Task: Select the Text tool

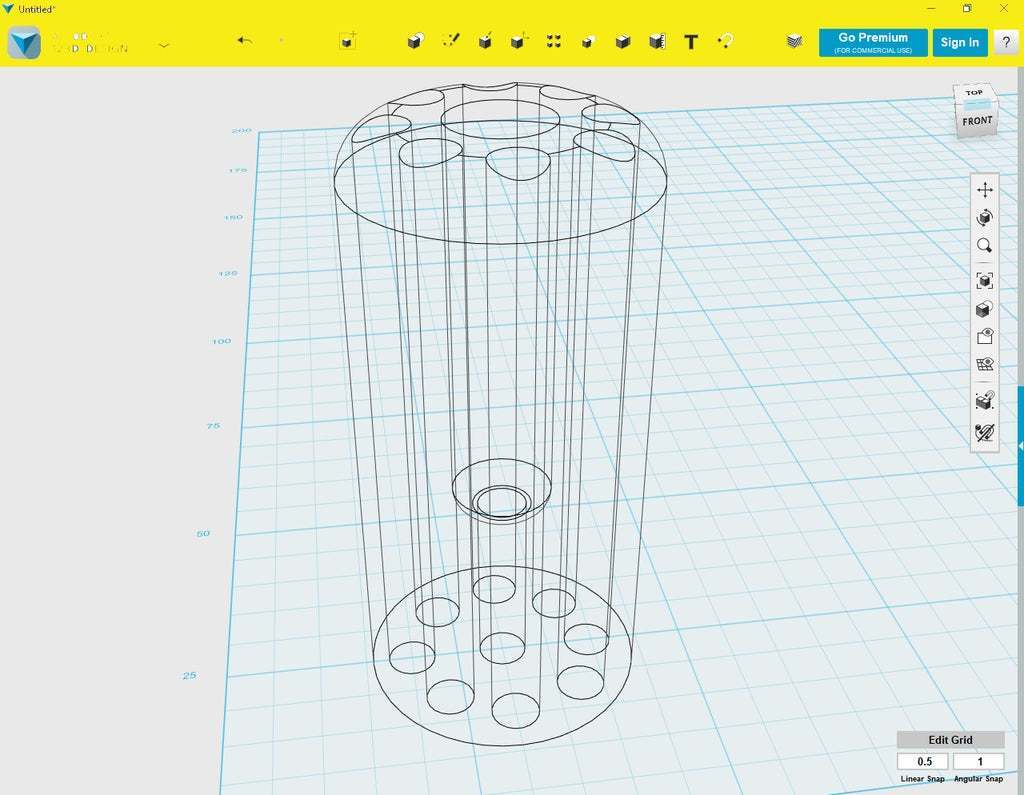Action: [x=691, y=42]
